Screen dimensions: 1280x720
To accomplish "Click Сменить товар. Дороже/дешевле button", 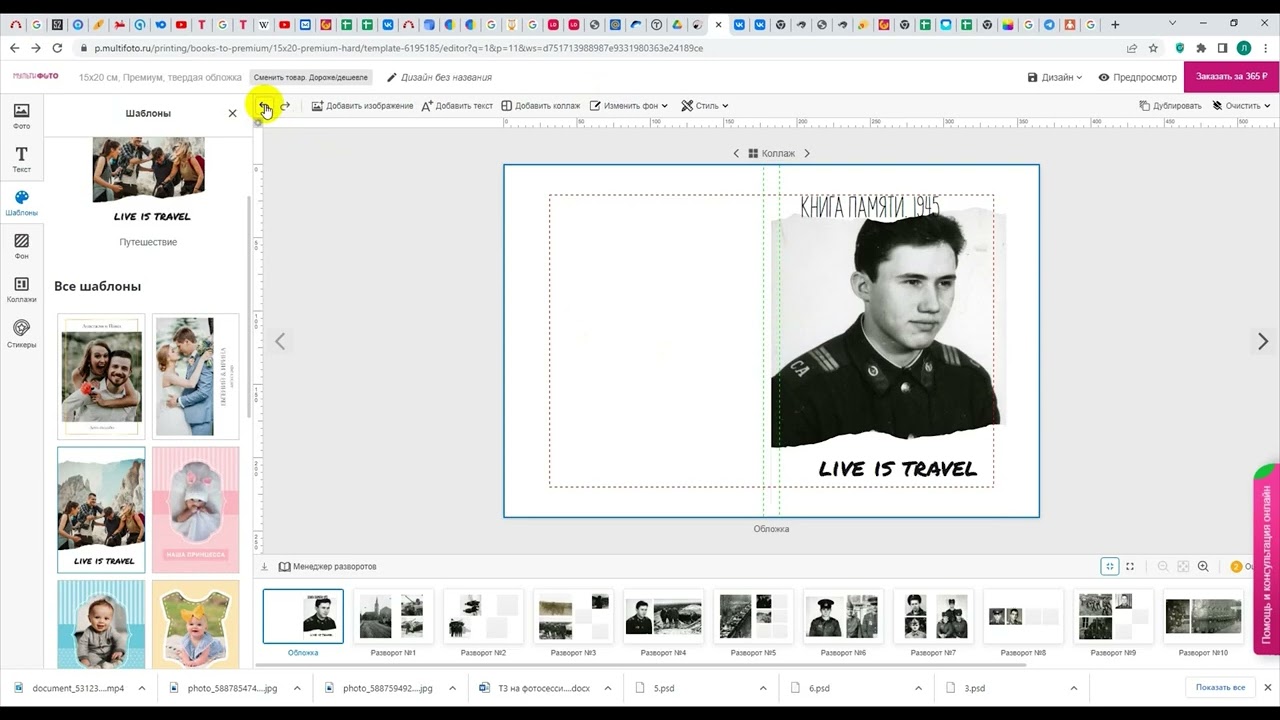I will click(310, 77).
